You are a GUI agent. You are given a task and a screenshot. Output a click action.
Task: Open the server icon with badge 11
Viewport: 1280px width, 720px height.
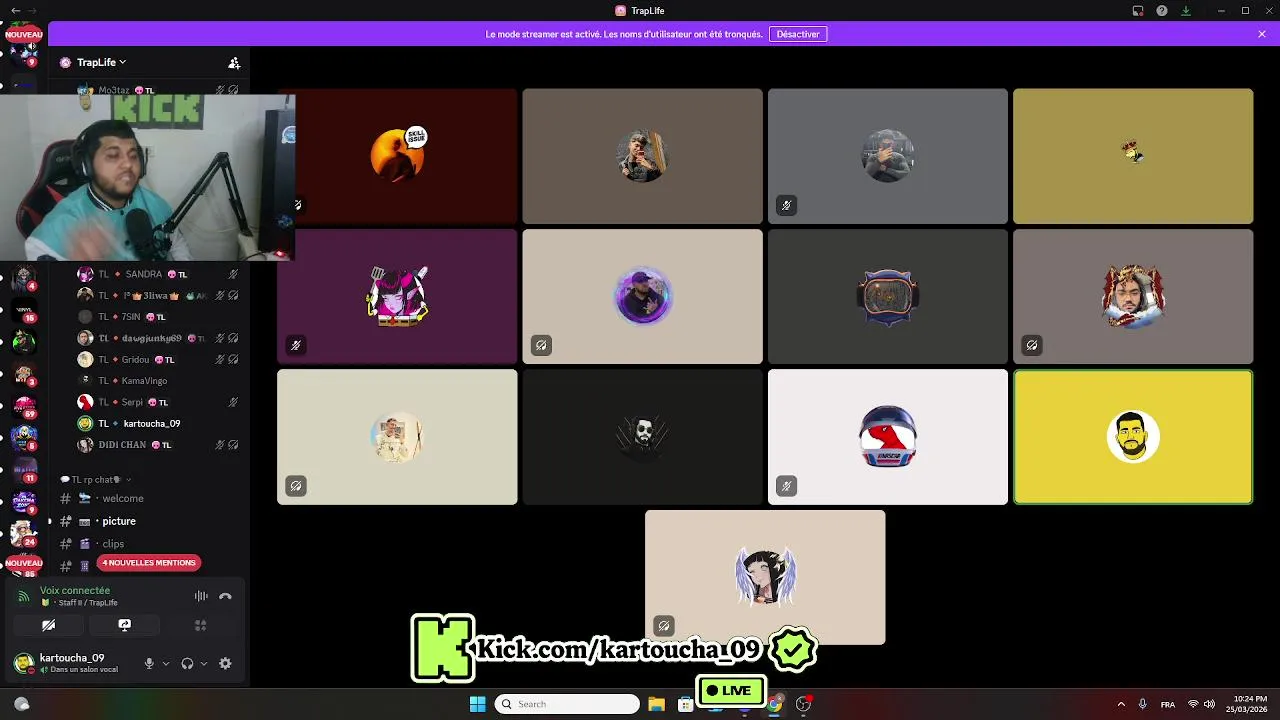click(24, 469)
